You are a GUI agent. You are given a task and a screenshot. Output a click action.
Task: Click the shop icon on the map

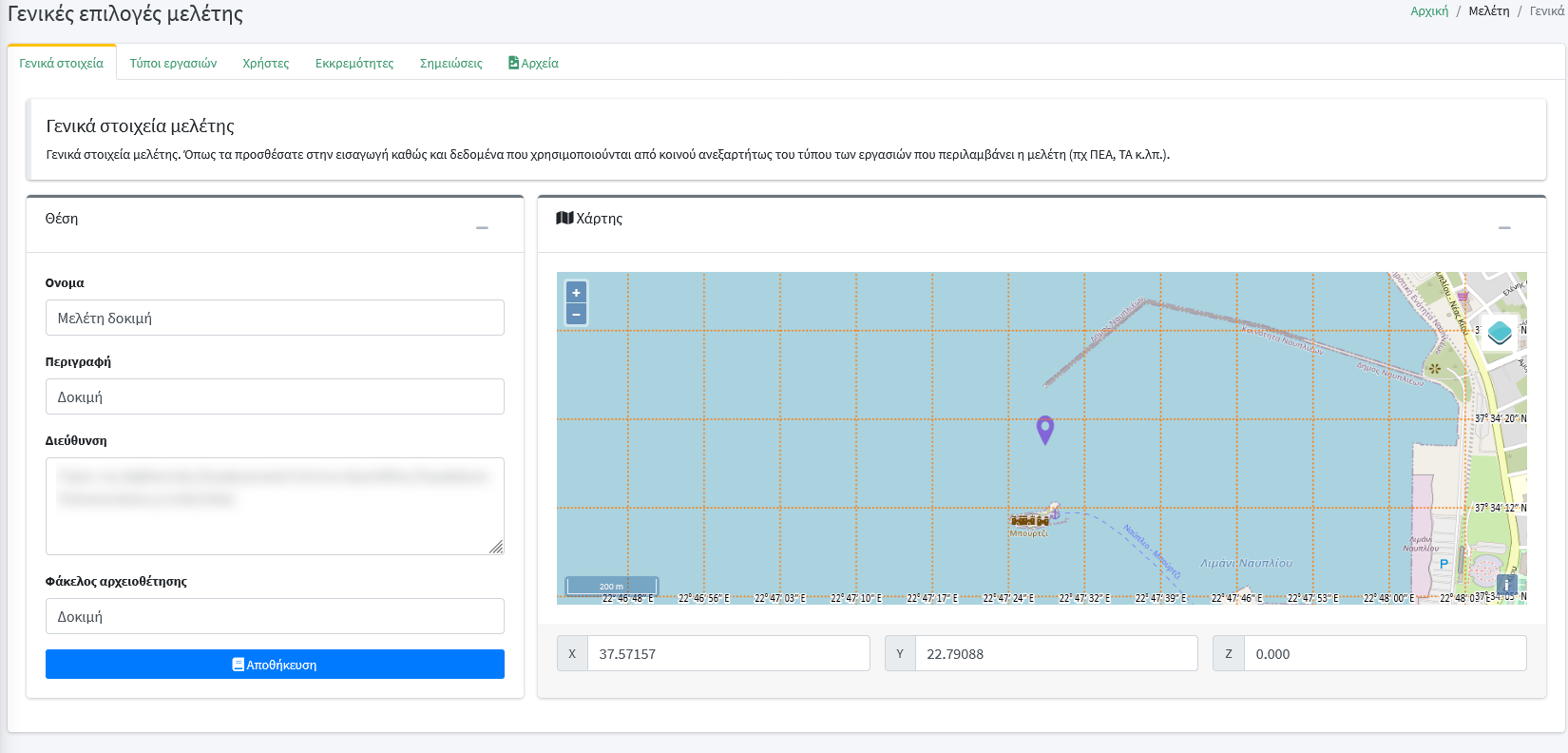(x=1463, y=297)
